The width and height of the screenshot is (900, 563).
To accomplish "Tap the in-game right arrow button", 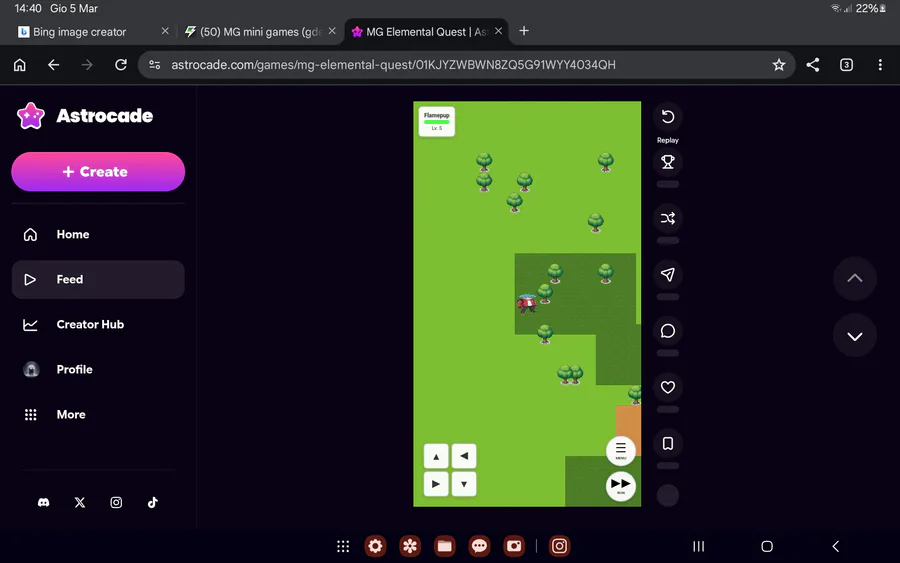I will click(x=436, y=484).
